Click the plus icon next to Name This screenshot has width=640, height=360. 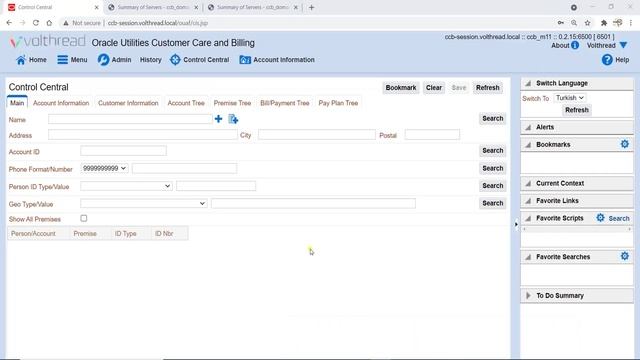click(218, 119)
